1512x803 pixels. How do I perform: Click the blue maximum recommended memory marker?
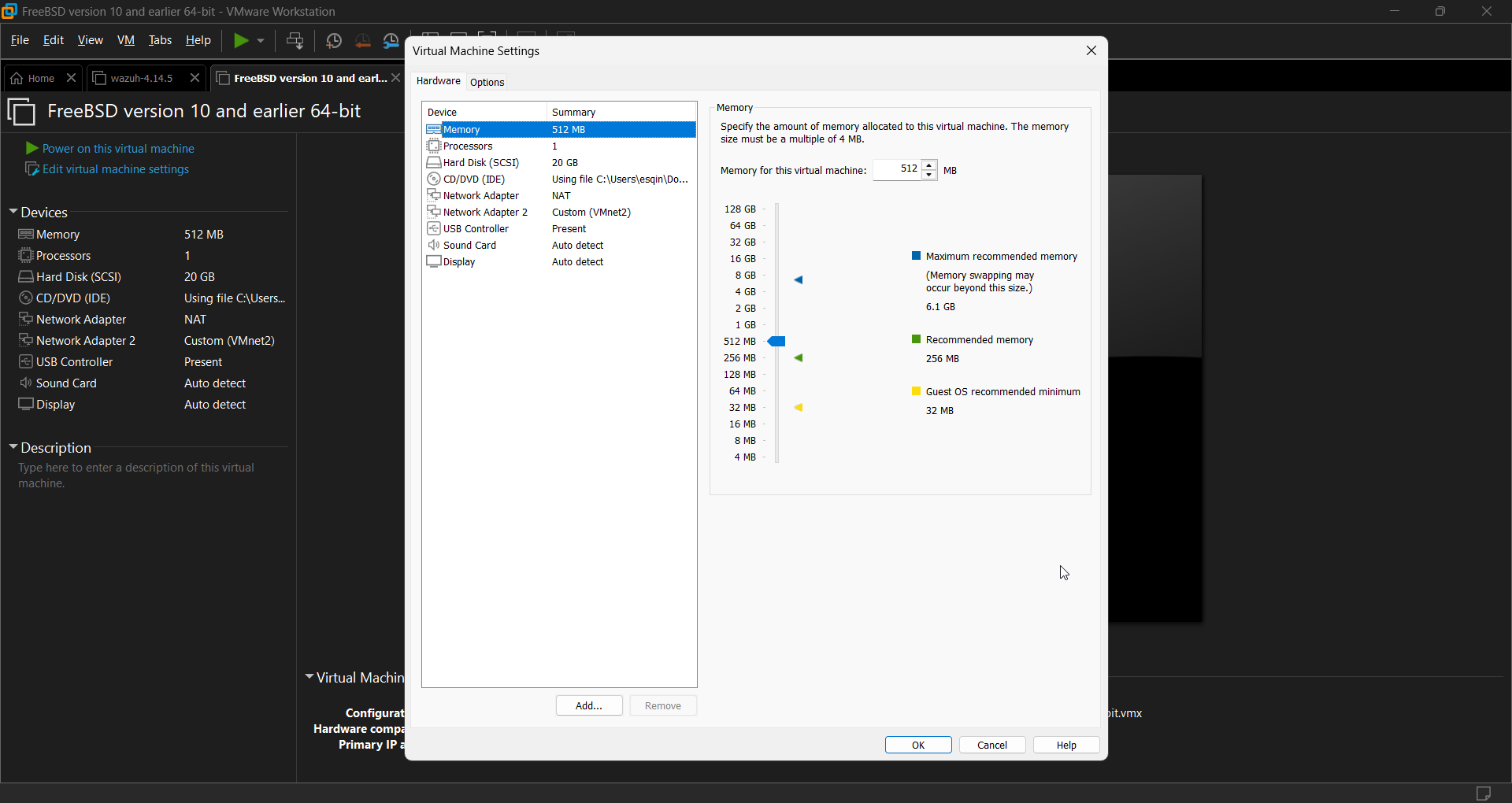pyautogui.click(x=799, y=280)
